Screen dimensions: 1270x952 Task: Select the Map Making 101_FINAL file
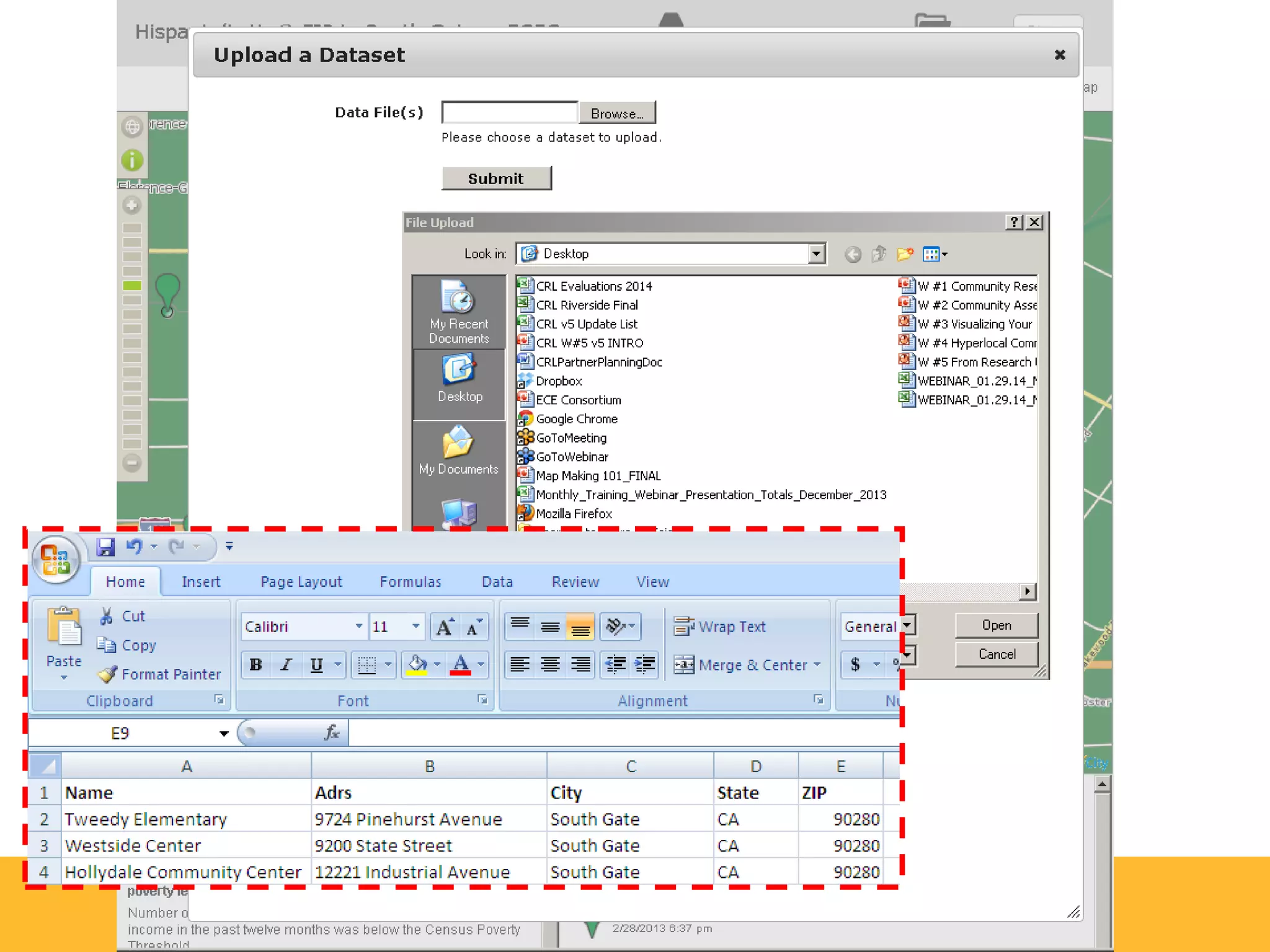pyautogui.click(x=598, y=476)
